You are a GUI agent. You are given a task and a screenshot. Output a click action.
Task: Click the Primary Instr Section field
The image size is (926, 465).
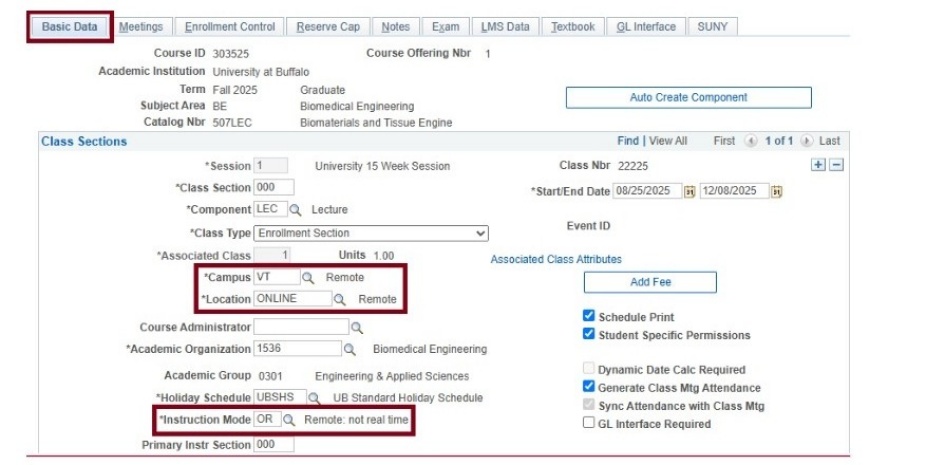(273, 444)
